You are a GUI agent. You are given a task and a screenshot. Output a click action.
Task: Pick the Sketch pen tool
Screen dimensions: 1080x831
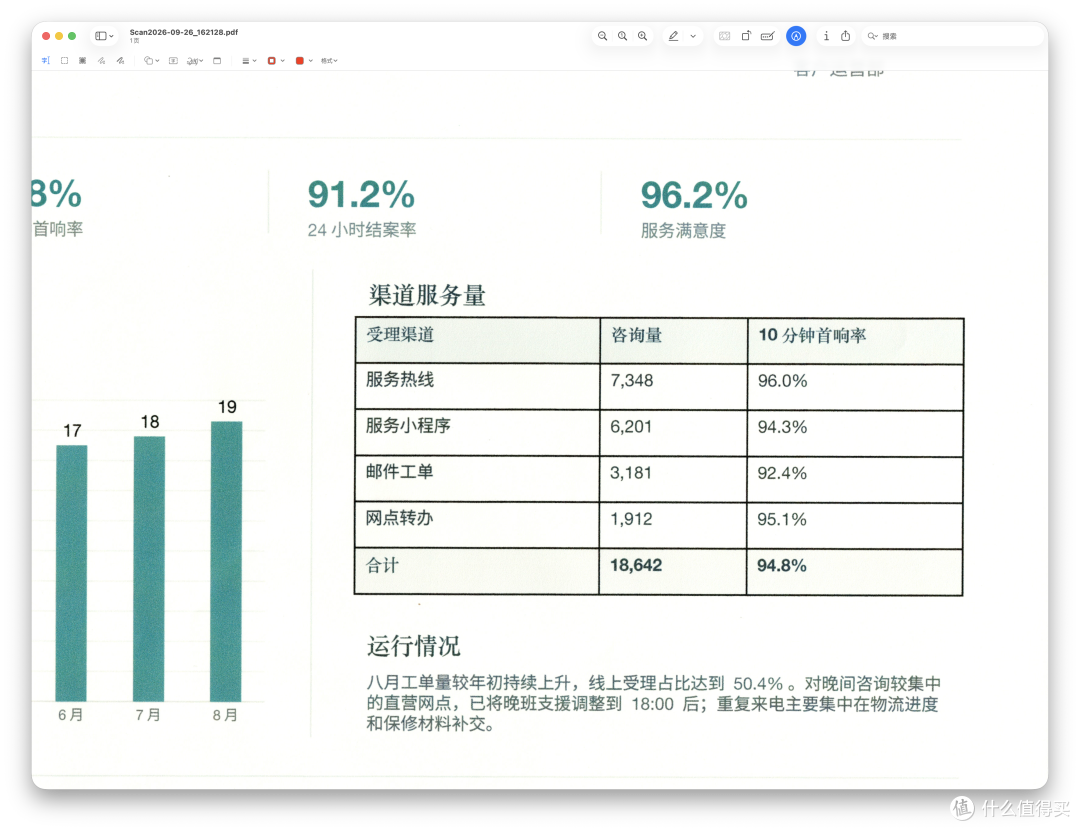point(101,61)
